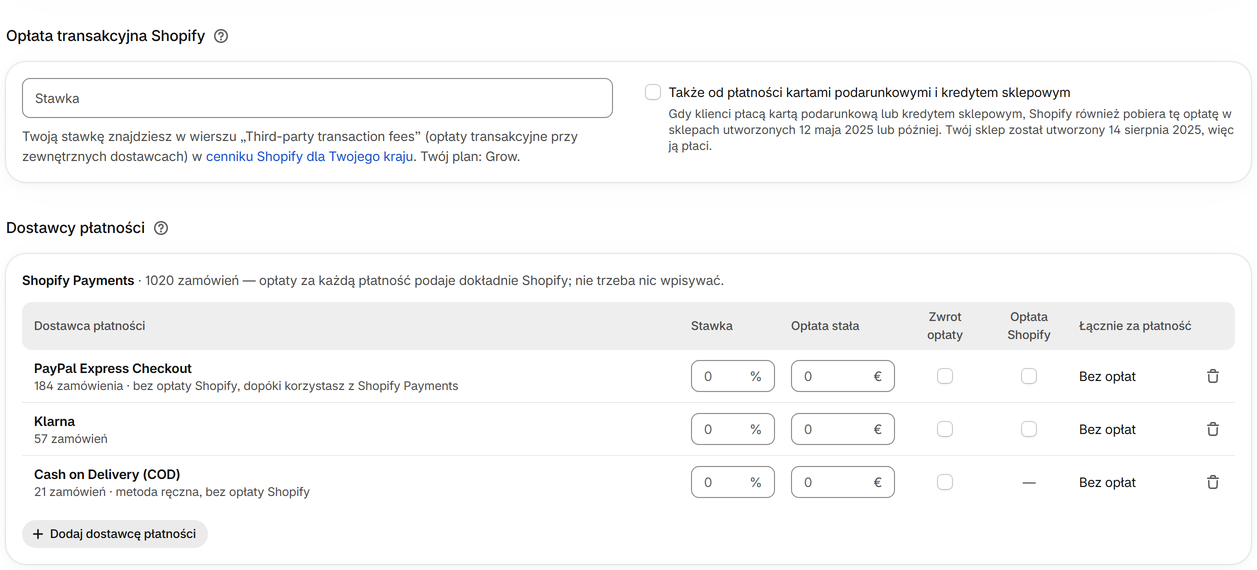Edit Klarna fixed fee euro field
The width and height of the screenshot is (1257, 570).
843,429
